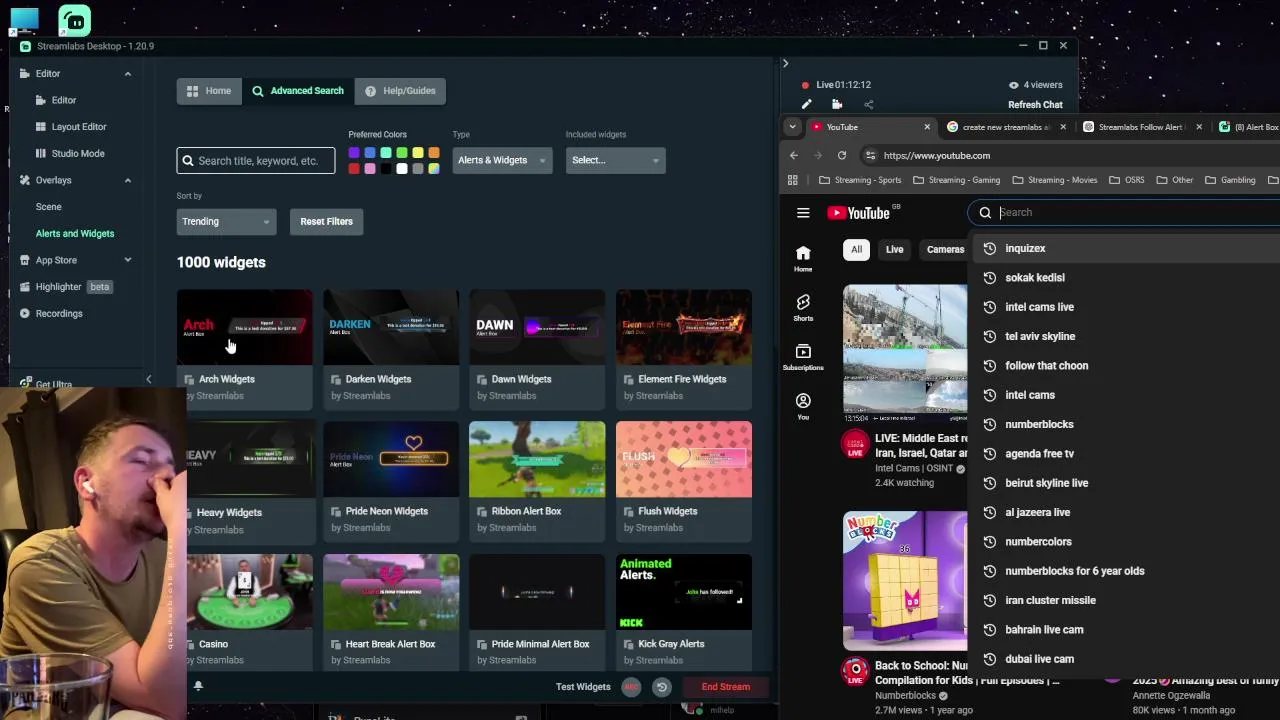This screenshot has height=720, width=1280.
Task: Go back in the browser
Action: click(794, 155)
